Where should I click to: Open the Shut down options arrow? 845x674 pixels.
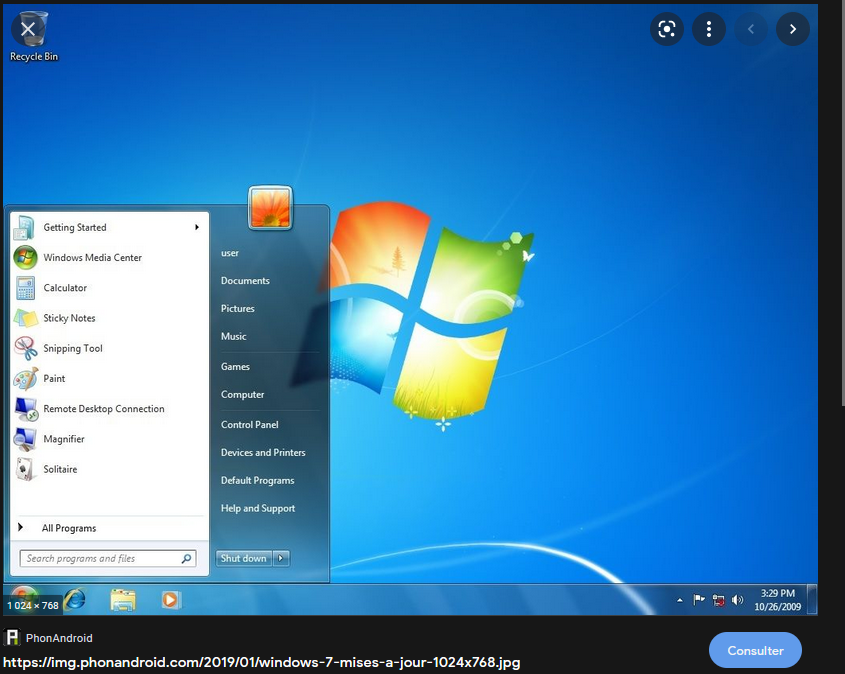coord(281,558)
